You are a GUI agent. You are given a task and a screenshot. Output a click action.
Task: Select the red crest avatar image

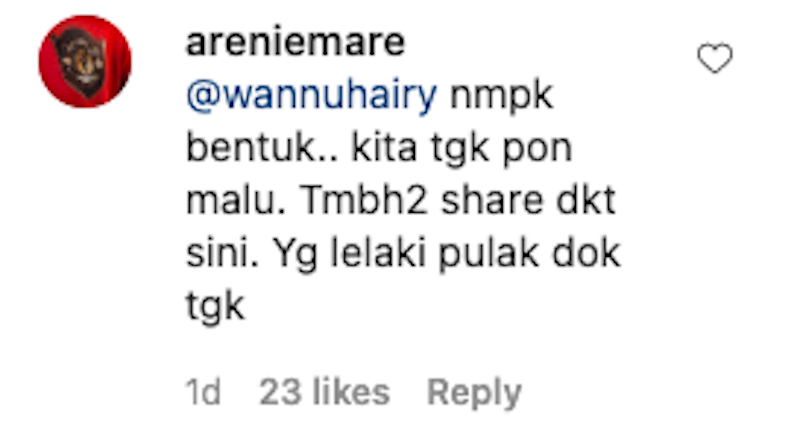[x=85, y=61]
